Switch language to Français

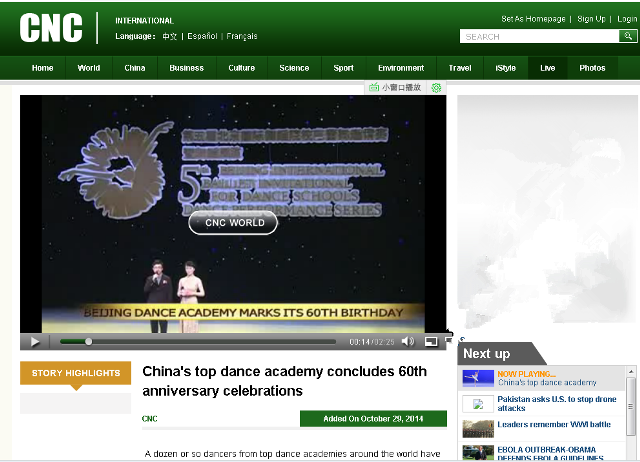pos(242,36)
